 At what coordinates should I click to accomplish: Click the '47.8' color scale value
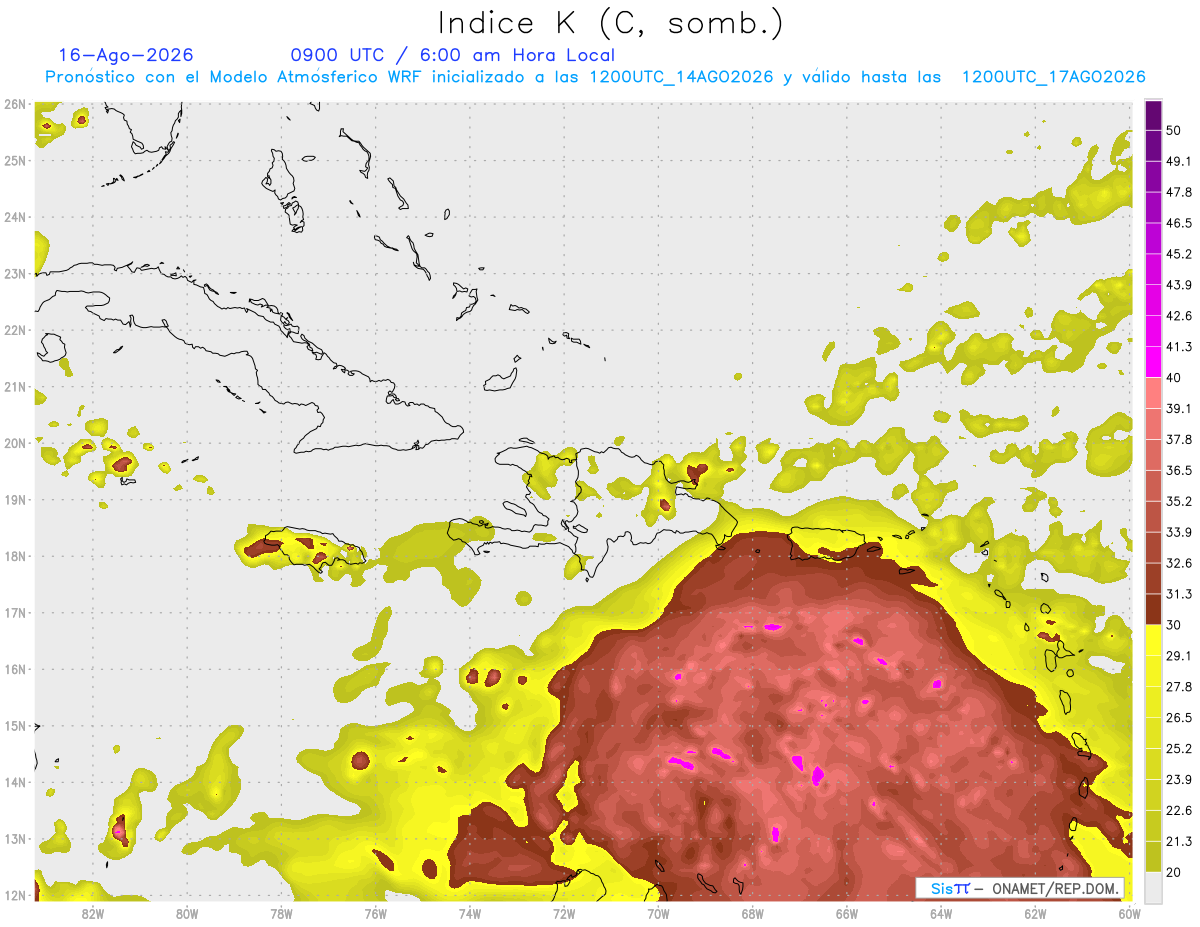click(1178, 193)
